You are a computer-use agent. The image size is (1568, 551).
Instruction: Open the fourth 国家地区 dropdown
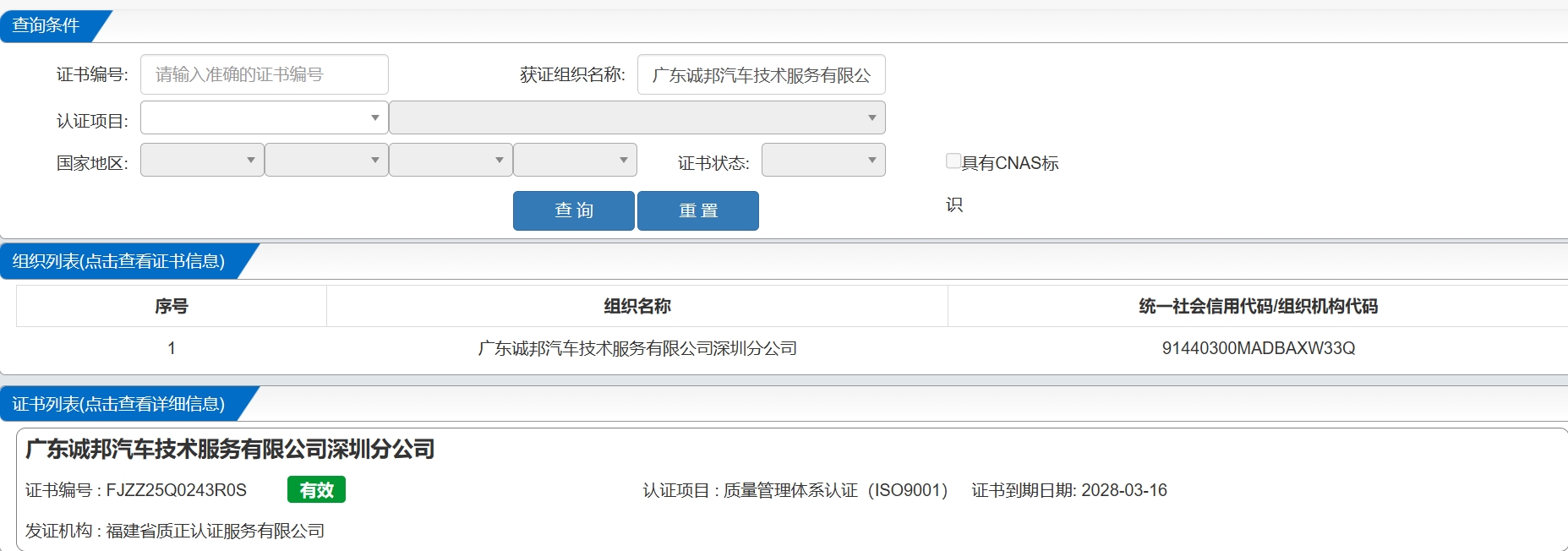(x=575, y=160)
